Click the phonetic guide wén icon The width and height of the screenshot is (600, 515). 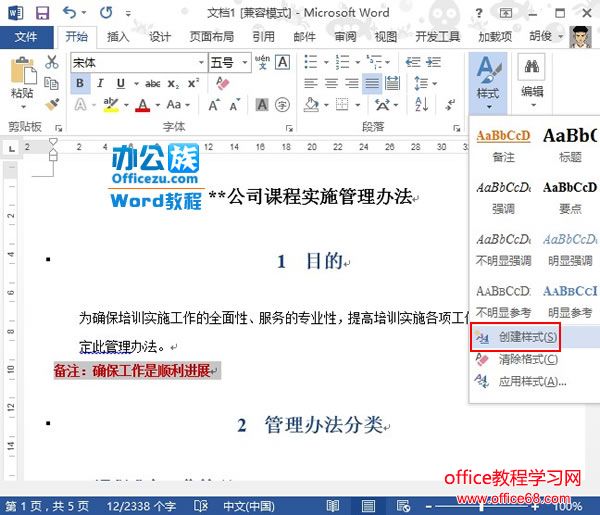(262, 62)
